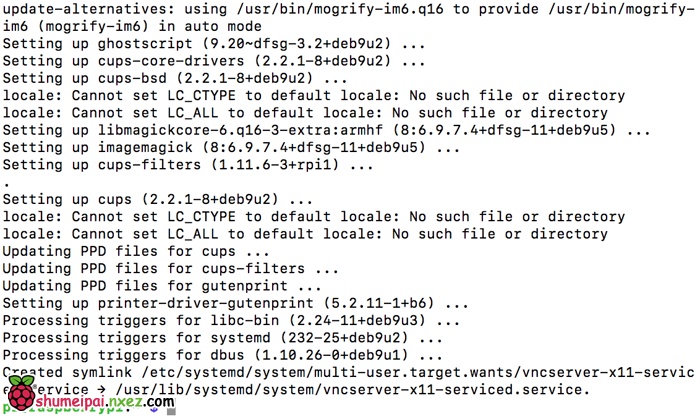Click the "Setting up cups-bsd" output line
The height and width of the screenshot is (419, 700).
point(175,78)
